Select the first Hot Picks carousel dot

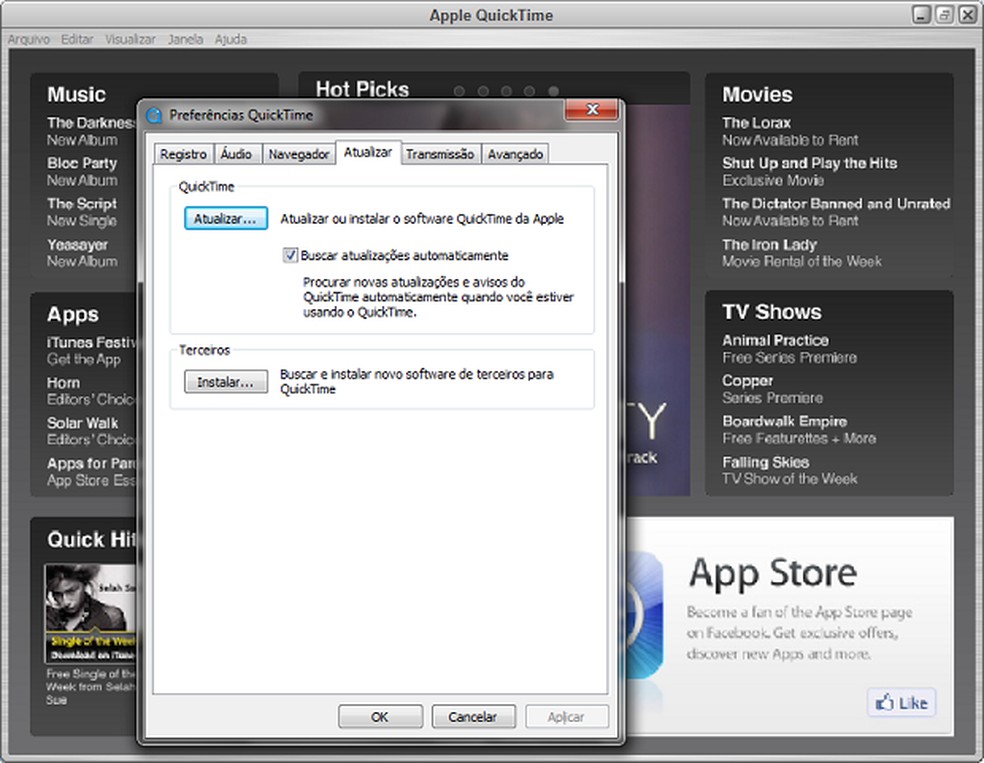[x=459, y=90]
